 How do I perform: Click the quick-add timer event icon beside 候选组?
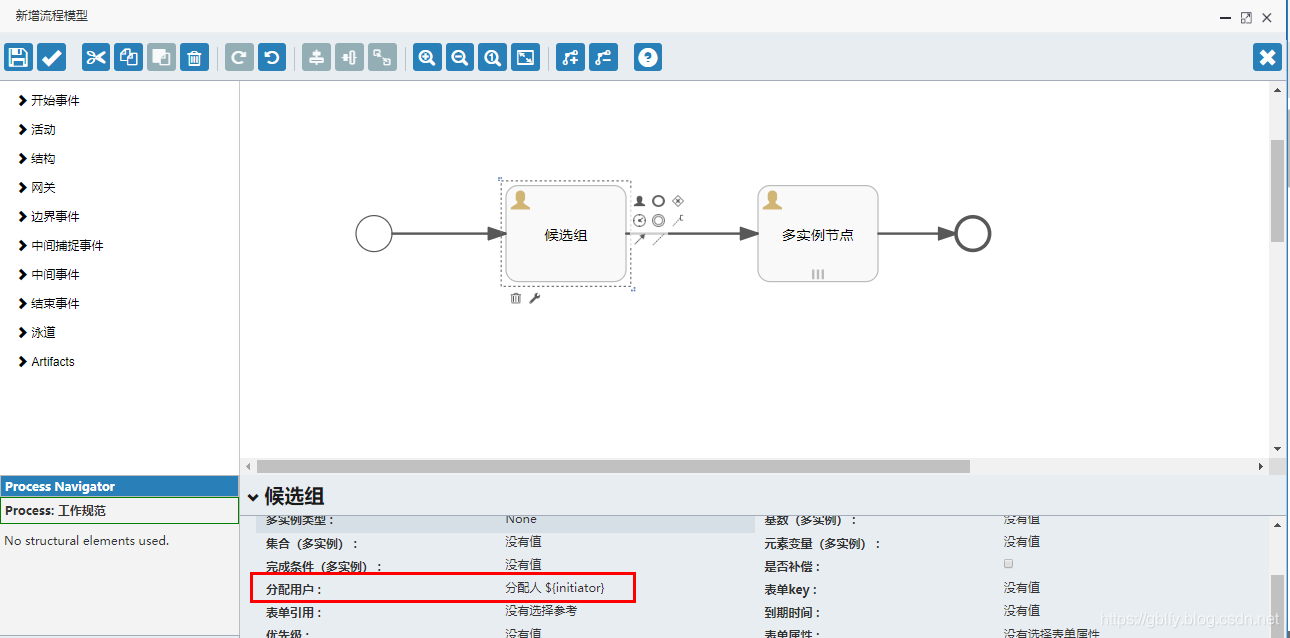(x=640, y=220)
